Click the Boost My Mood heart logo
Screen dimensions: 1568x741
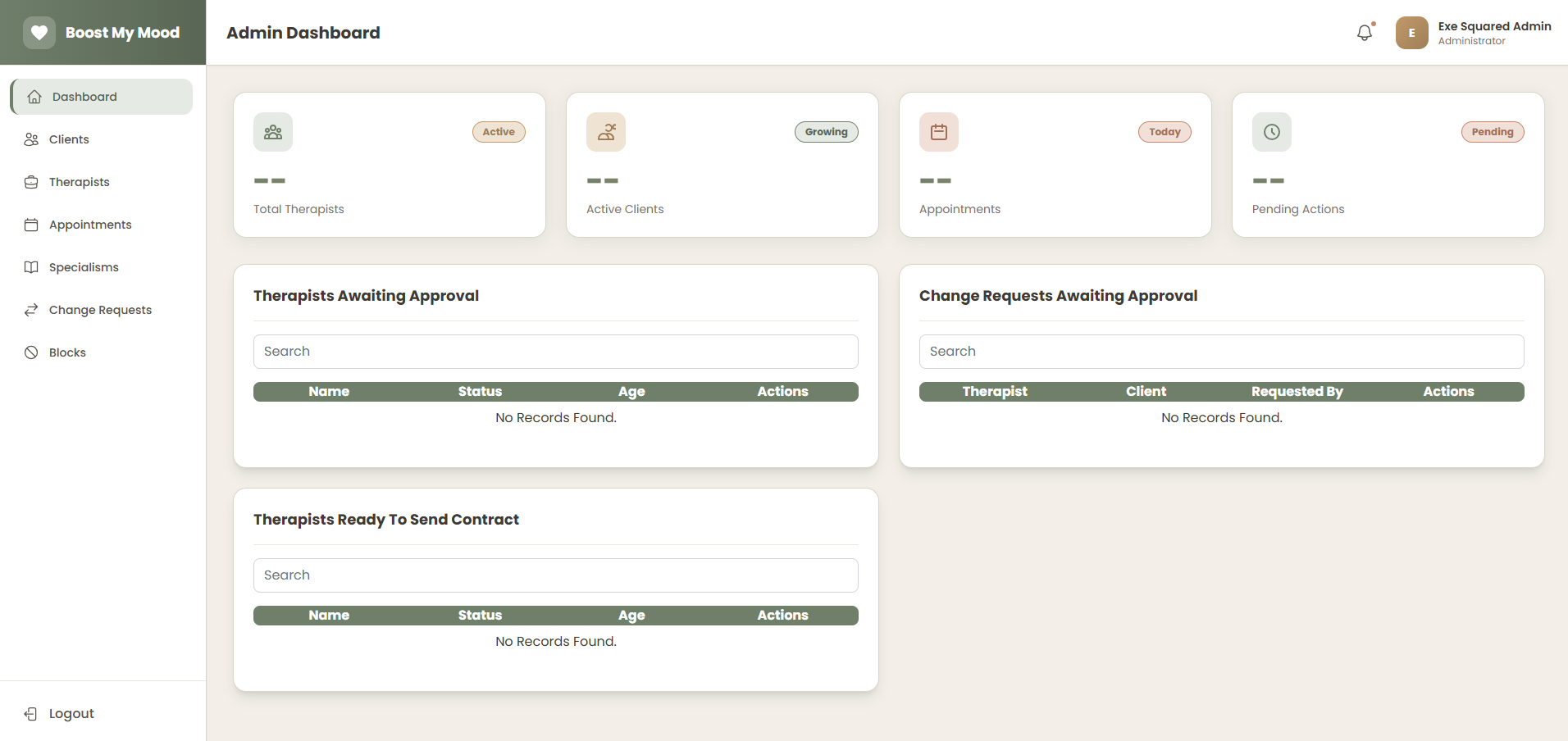click(x=39, y=33)
